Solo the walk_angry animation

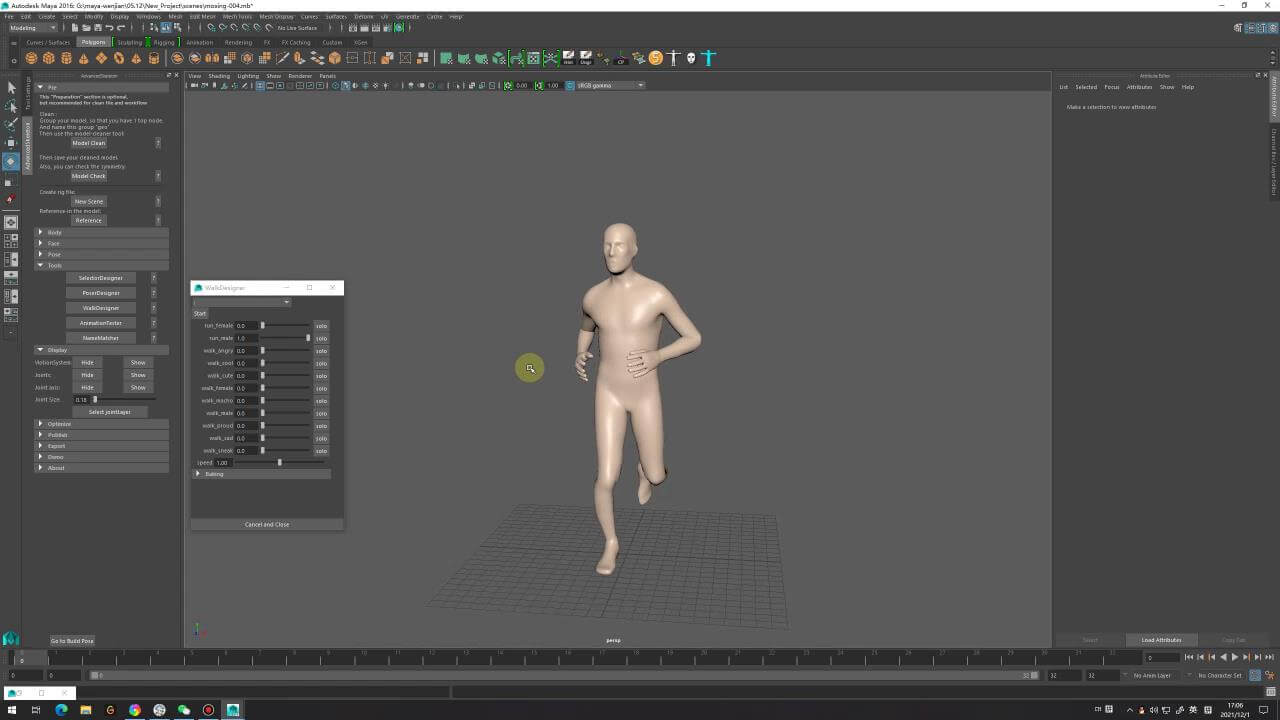[321, 351]
